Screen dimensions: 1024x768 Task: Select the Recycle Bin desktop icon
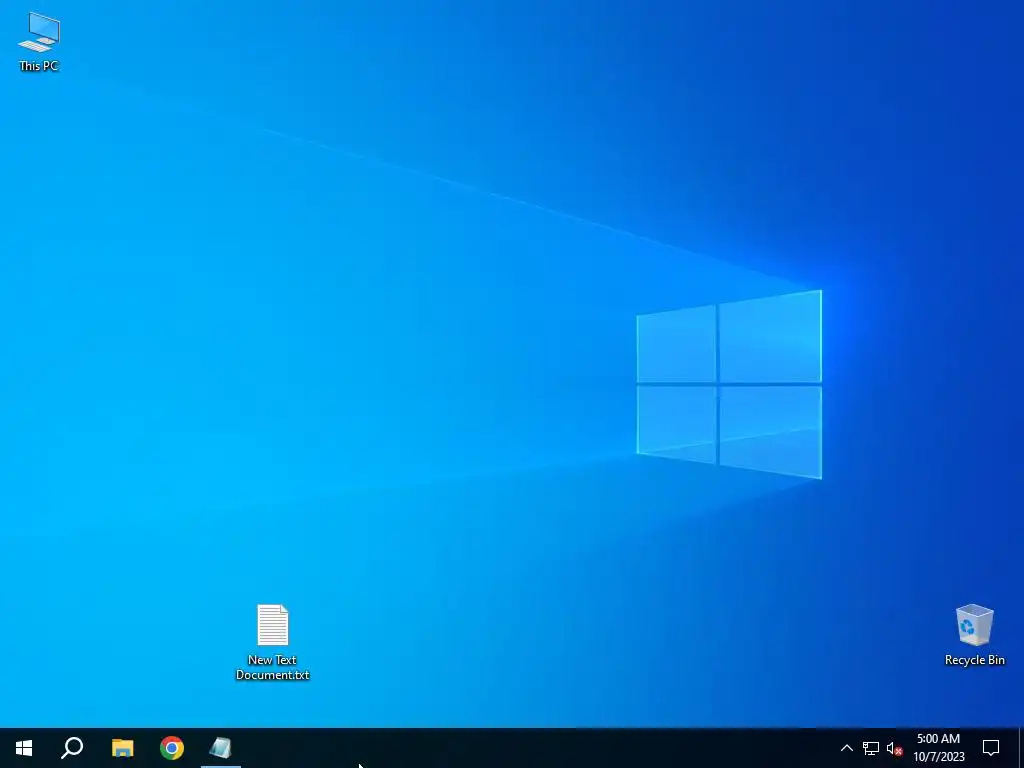(974, 635)
